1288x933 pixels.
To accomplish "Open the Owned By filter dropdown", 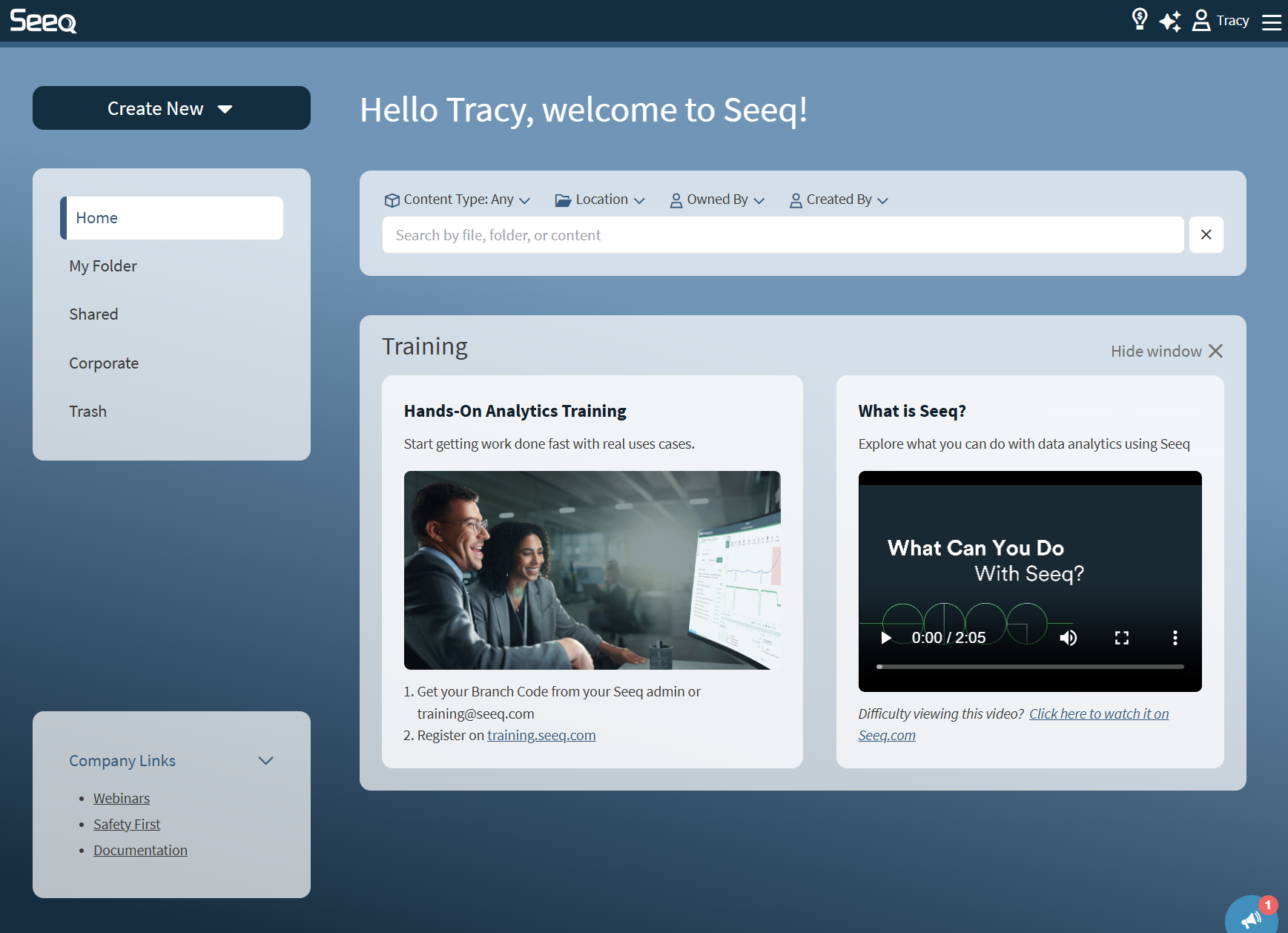I will coord(717,200).
